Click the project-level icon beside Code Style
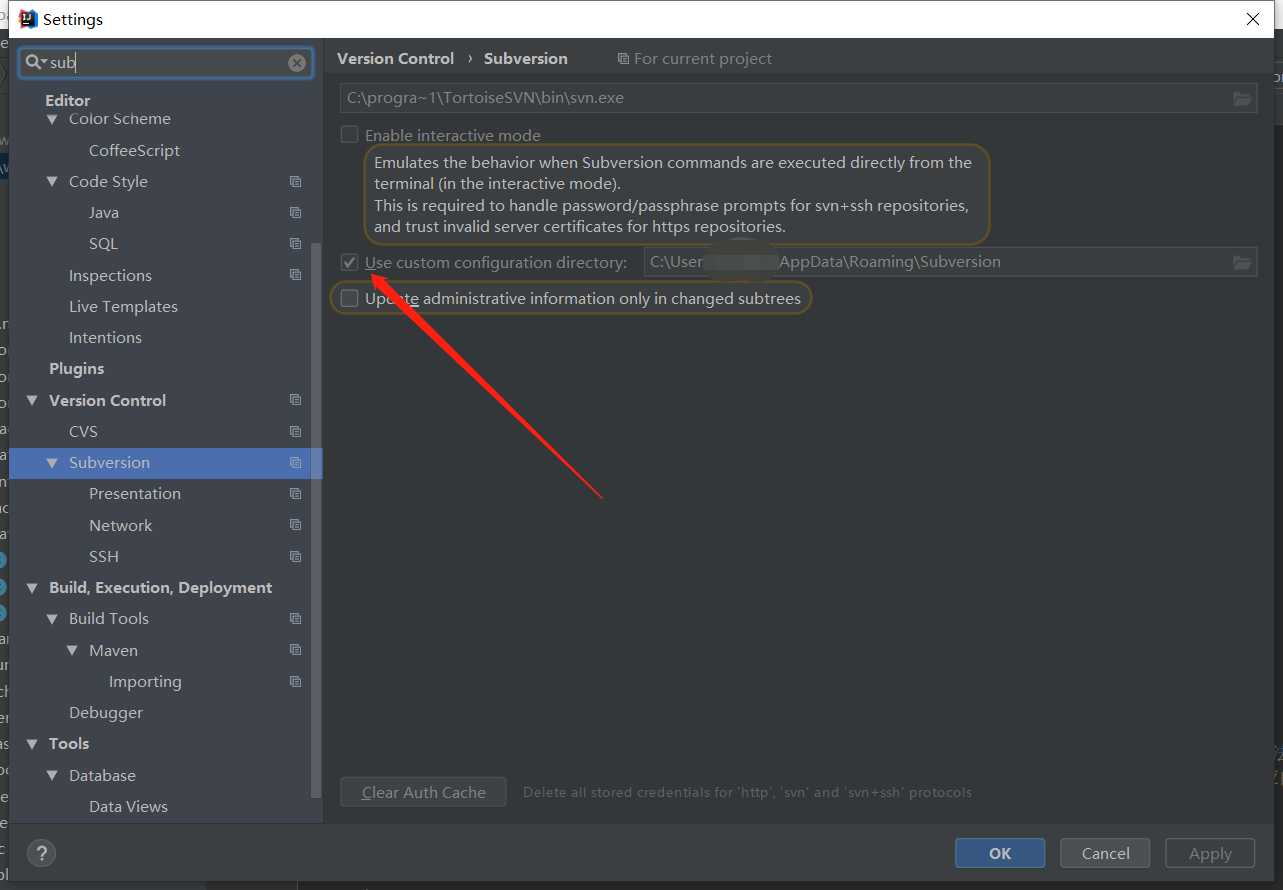Screen dimensions: 1283x890 (x=295, y=182)
